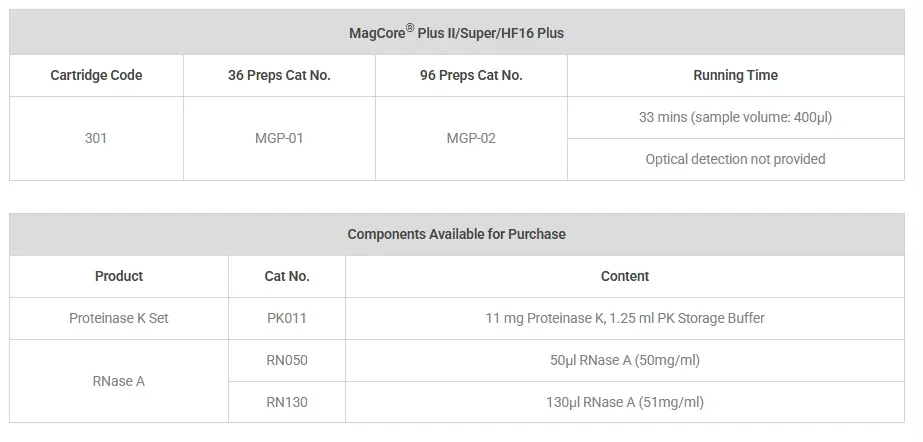This screenshot has width=923, height=442.
Task: Click the Components Available for Purchase header
Action: (x=457, y=234)
